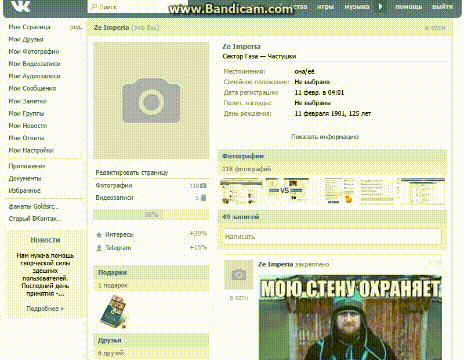Viewport: 464px width, 360px height.
Task: Open Мои Друзья in sidebar
Action: tap(26, 39)
